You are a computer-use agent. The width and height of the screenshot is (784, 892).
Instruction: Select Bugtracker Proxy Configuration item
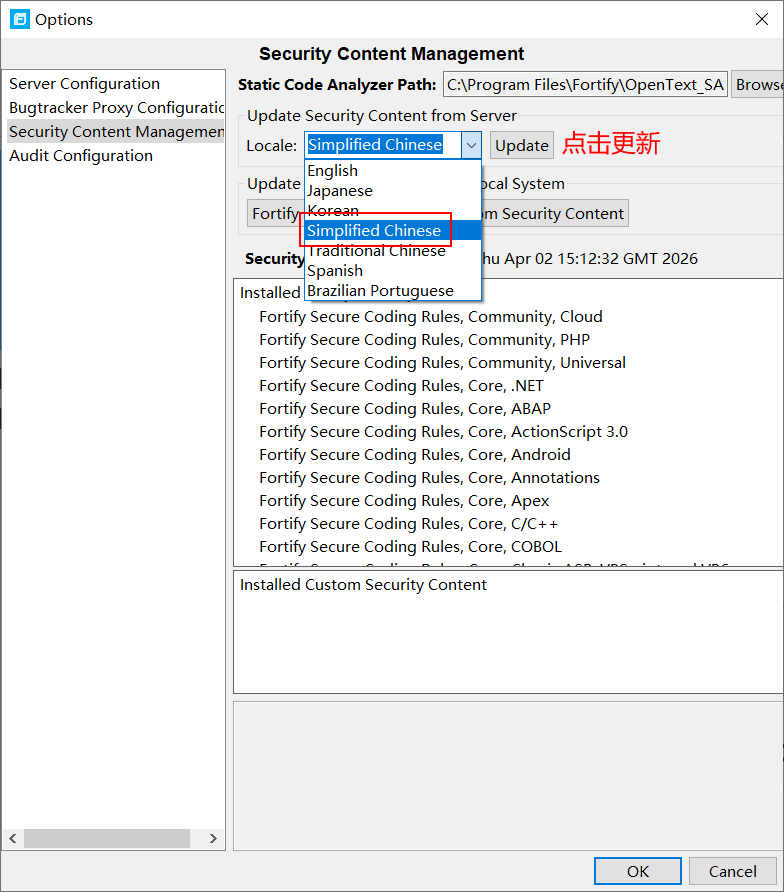116,108
